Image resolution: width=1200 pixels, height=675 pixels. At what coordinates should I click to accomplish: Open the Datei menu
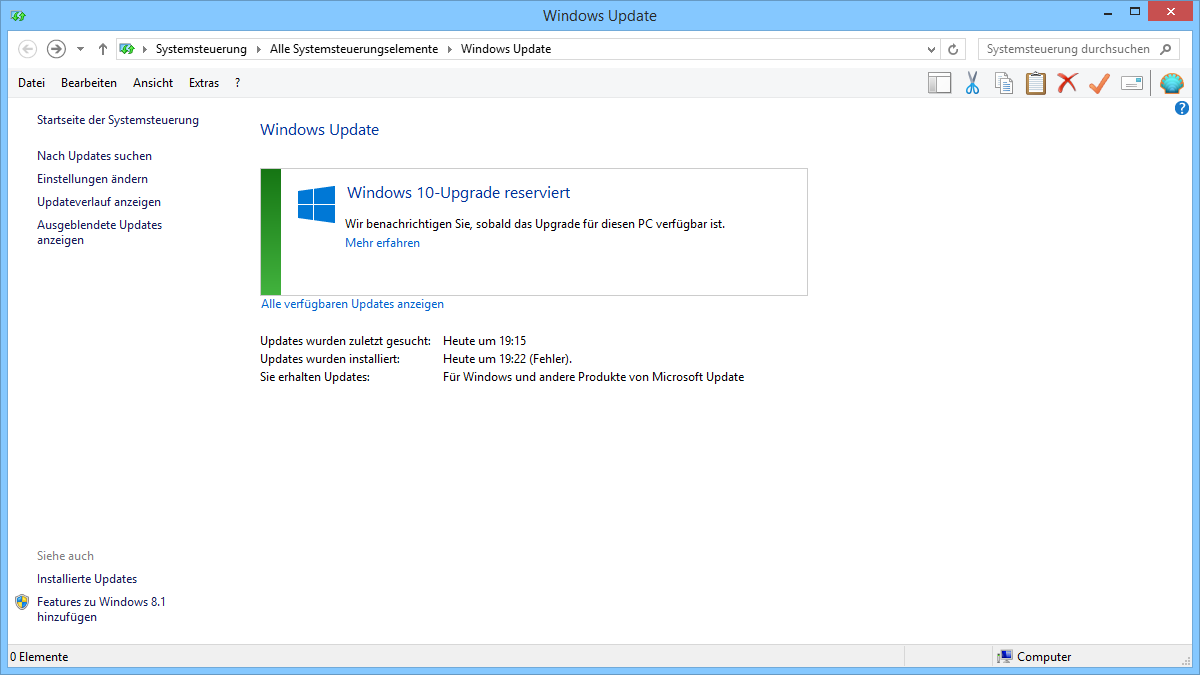[31, 83]
